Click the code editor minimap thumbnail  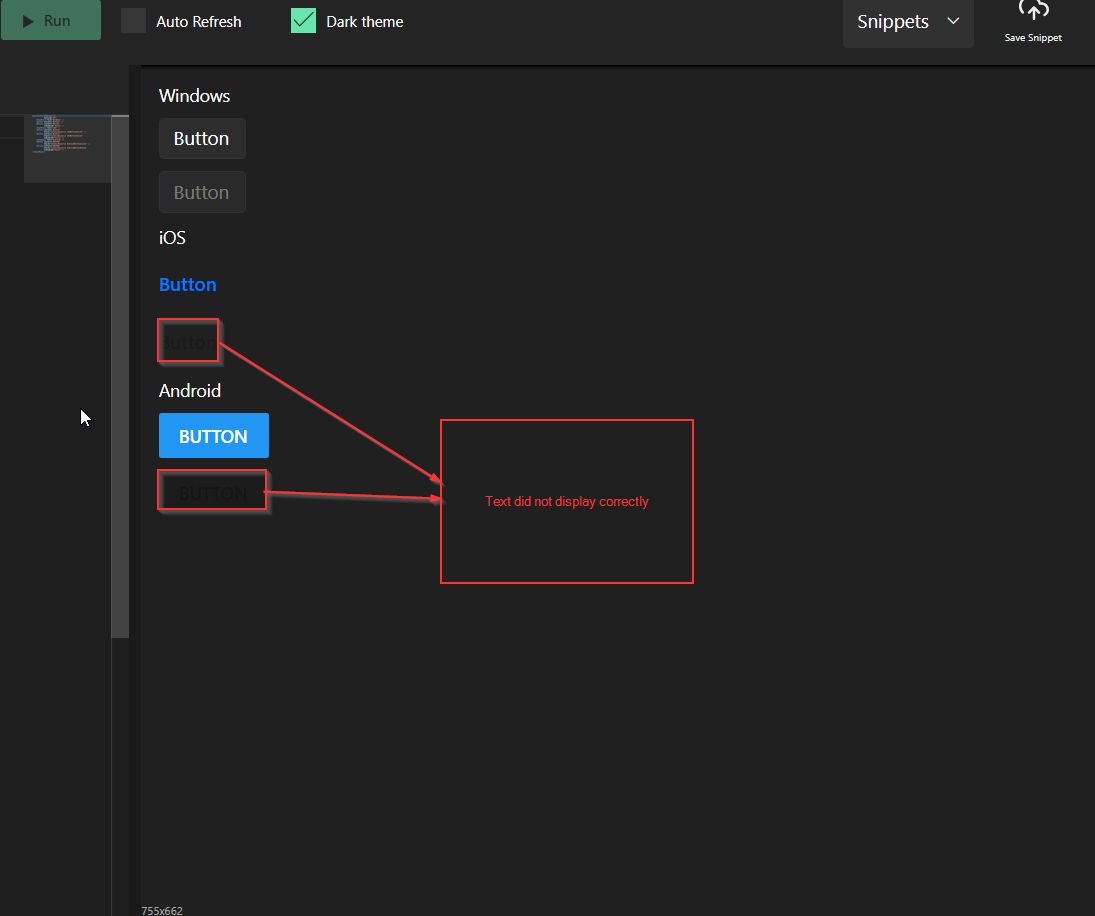[x=67, y=148]
